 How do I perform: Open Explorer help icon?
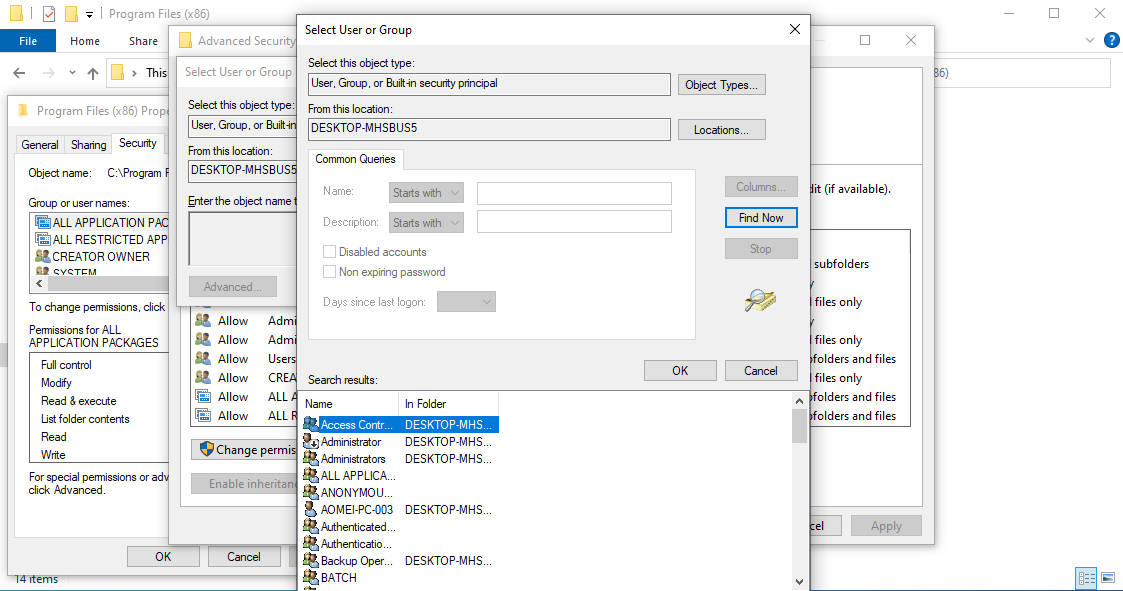tap(1112, 40)
